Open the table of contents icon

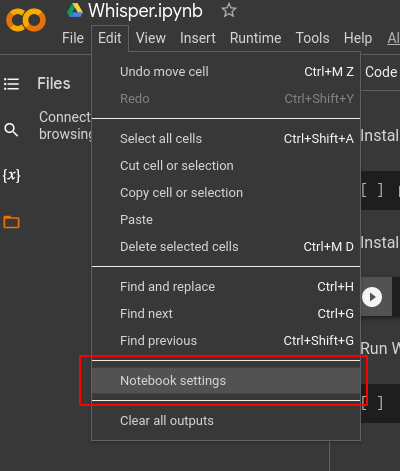tap(11, 84)
